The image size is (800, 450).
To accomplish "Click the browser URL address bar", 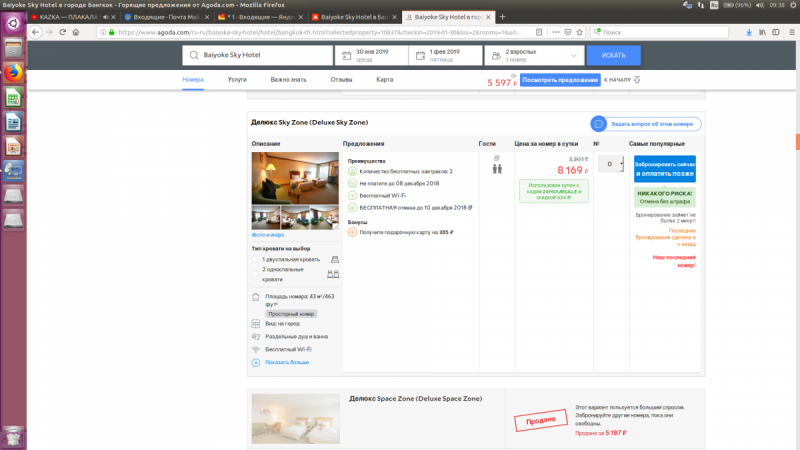I will [319, 32].
